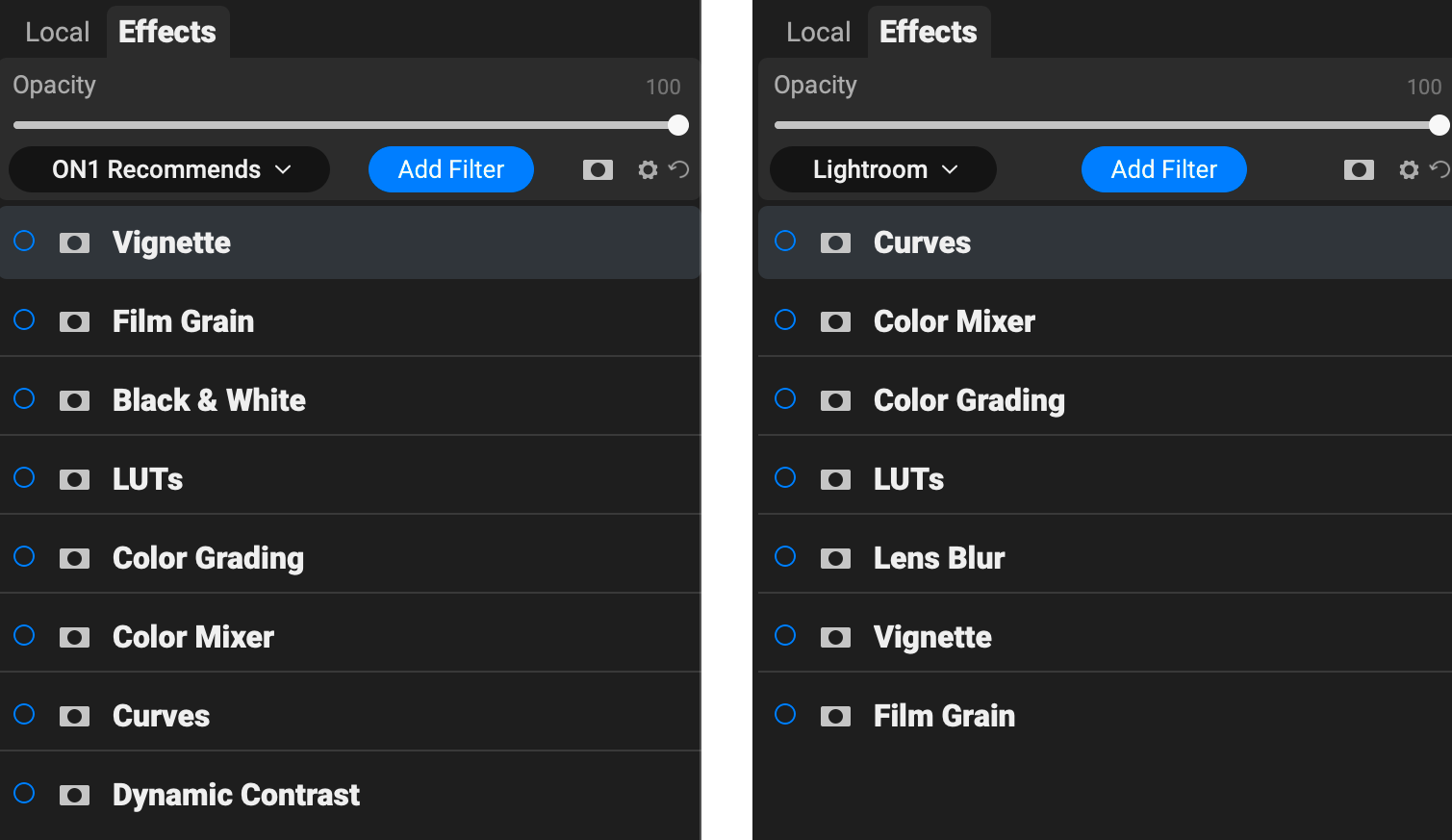Expand the LUTs filter in right panel
Viewport: 1452px width, 840px height.
pos(1105,479)
